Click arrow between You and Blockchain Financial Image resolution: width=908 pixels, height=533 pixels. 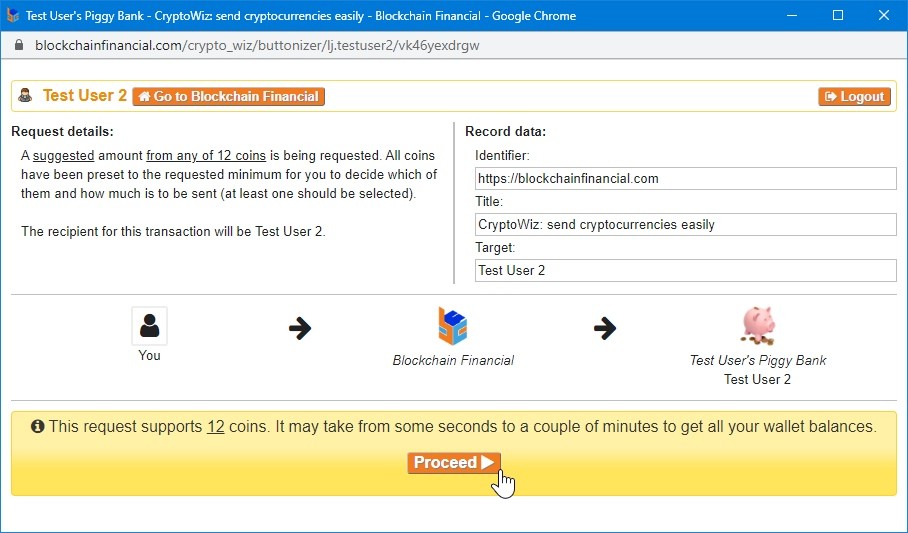tap(300, 328)
